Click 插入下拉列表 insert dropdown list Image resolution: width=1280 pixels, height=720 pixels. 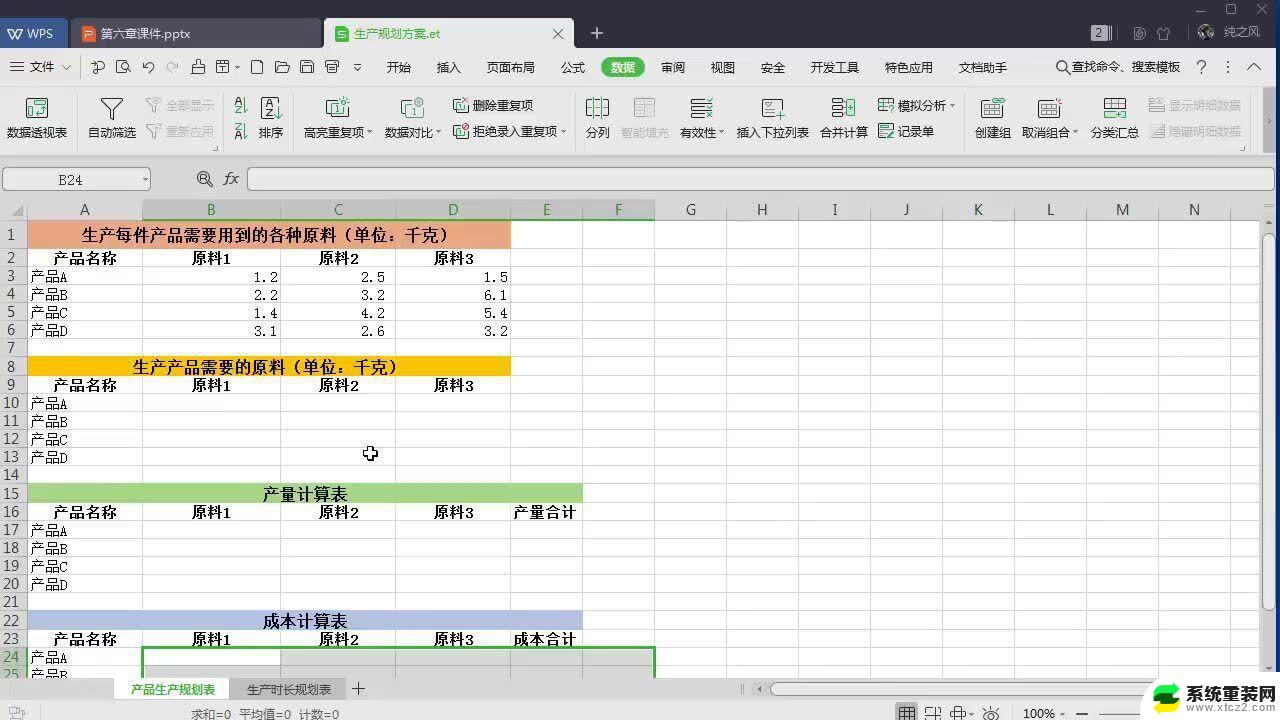click(x=772, y=118)
